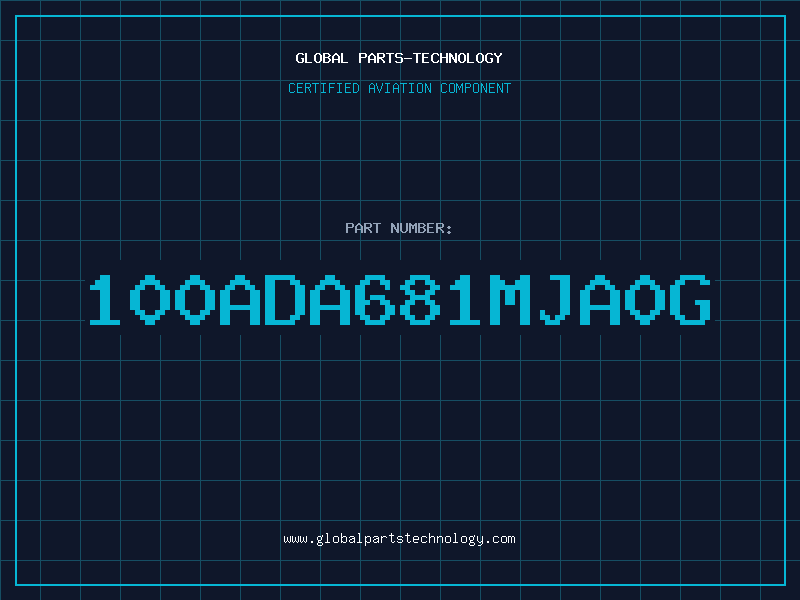Screen dimensions: 800x600
Task: Click the word NUMBER: in the label
Action: pyautogui.click(x=421, y=228)
